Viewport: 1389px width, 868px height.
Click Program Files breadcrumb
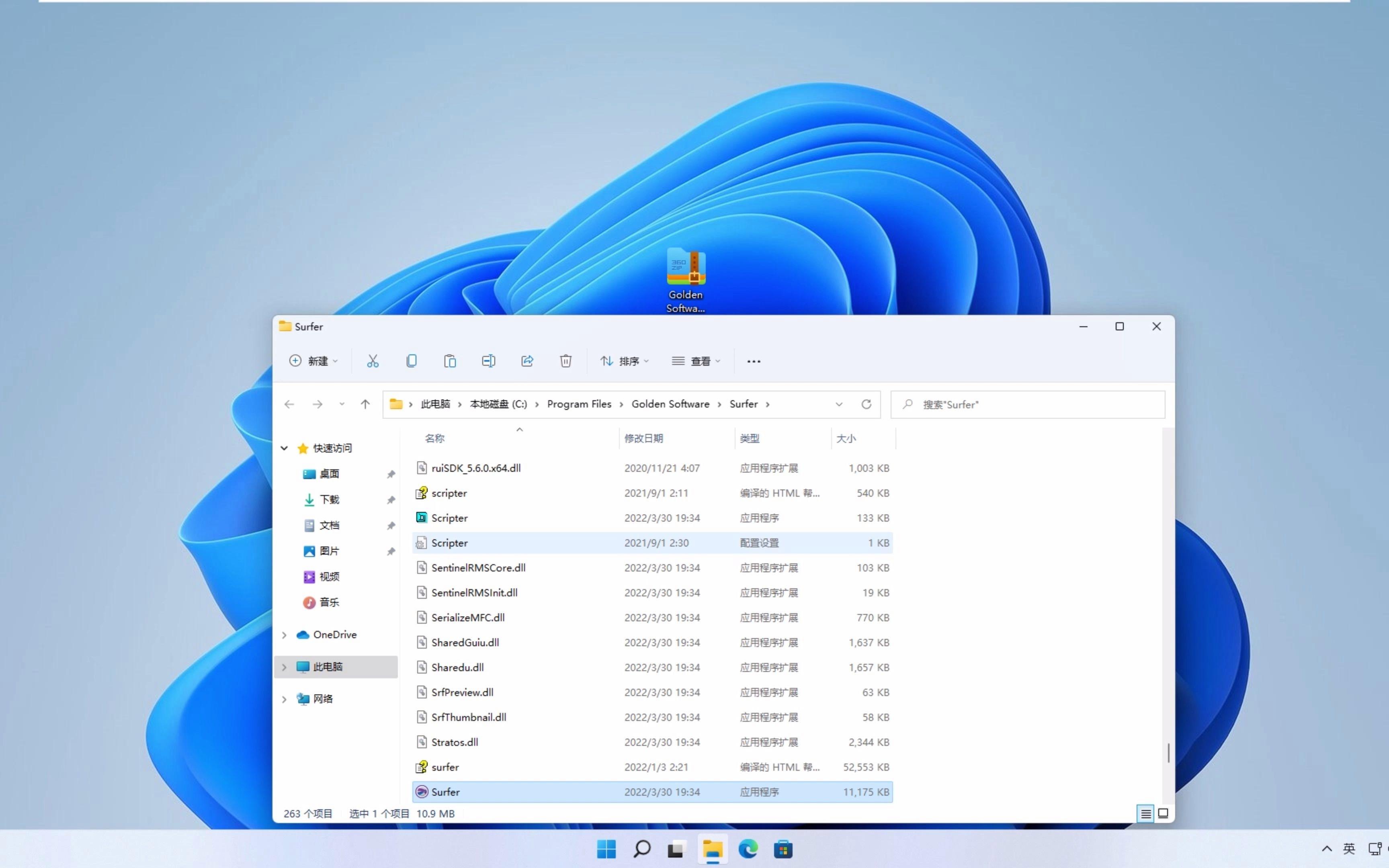click(x=579, y=404)
